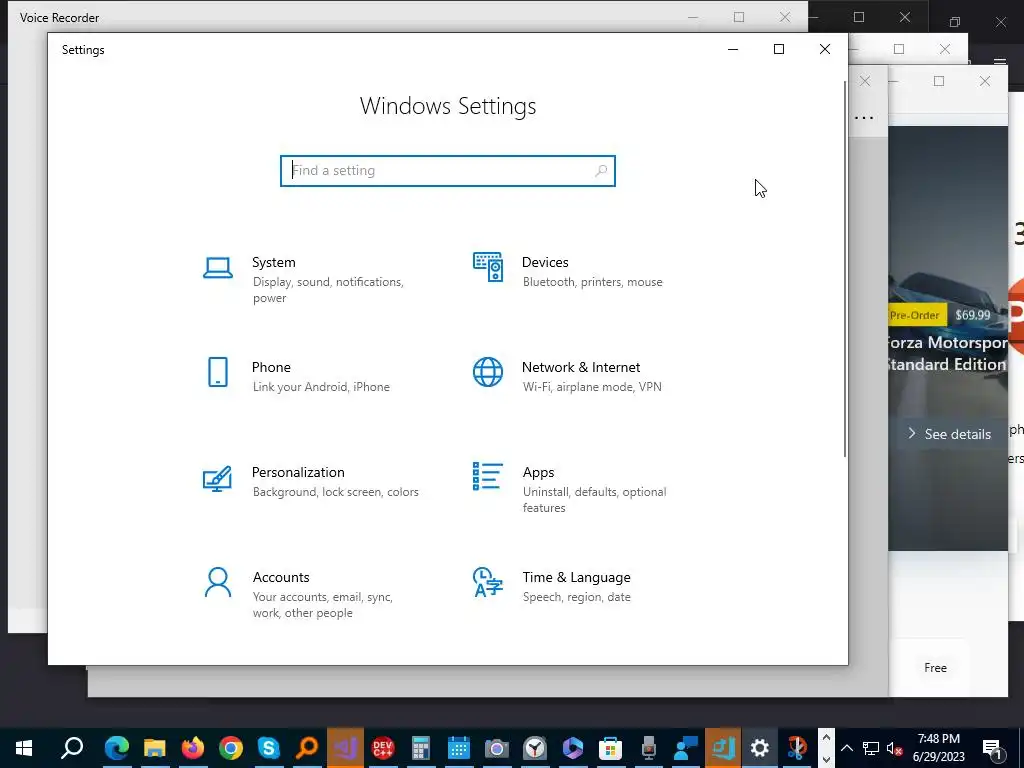The width and height of the screenshot is (1024, 768).
Task: Click the Pre-Order badge in Store window
Action: [915, 315]
